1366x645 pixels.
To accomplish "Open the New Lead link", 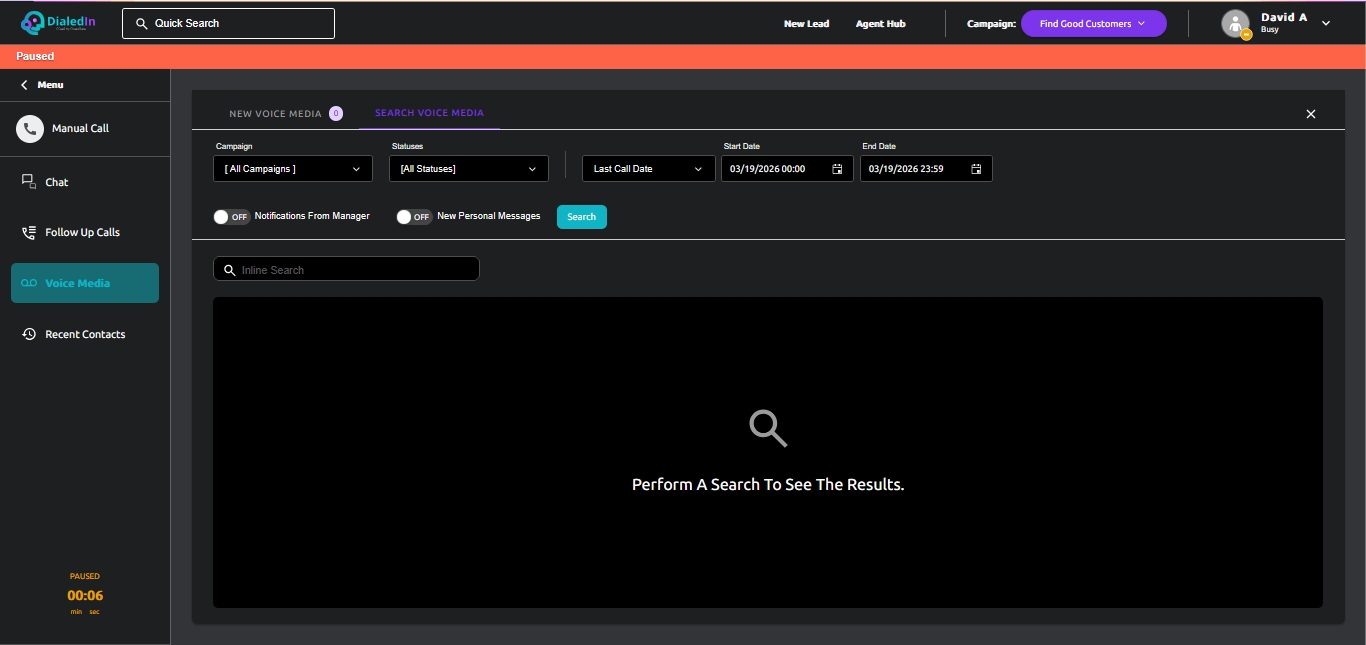I will [x=806, y=24].
